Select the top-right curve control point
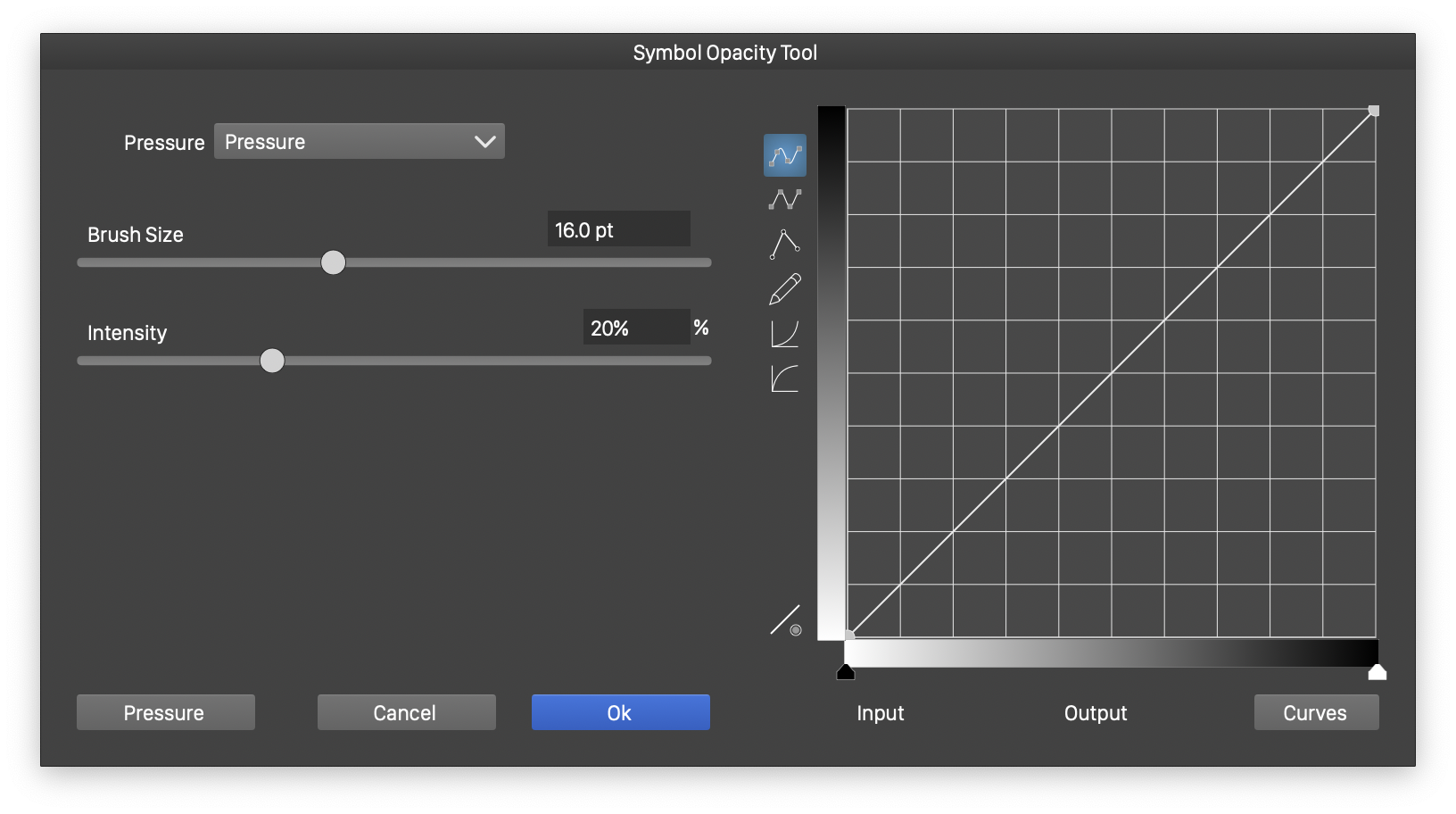 click(x=1374, y=111)
